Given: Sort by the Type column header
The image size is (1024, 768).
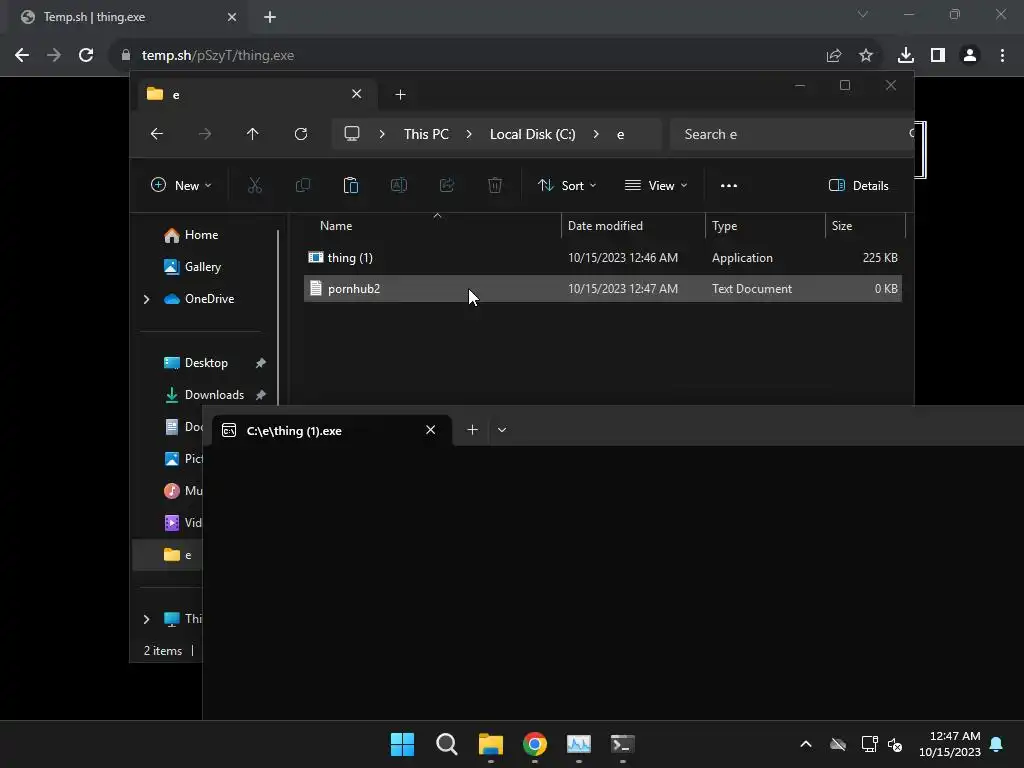Looking at the screenshot, I should click(x=765, y=226).
